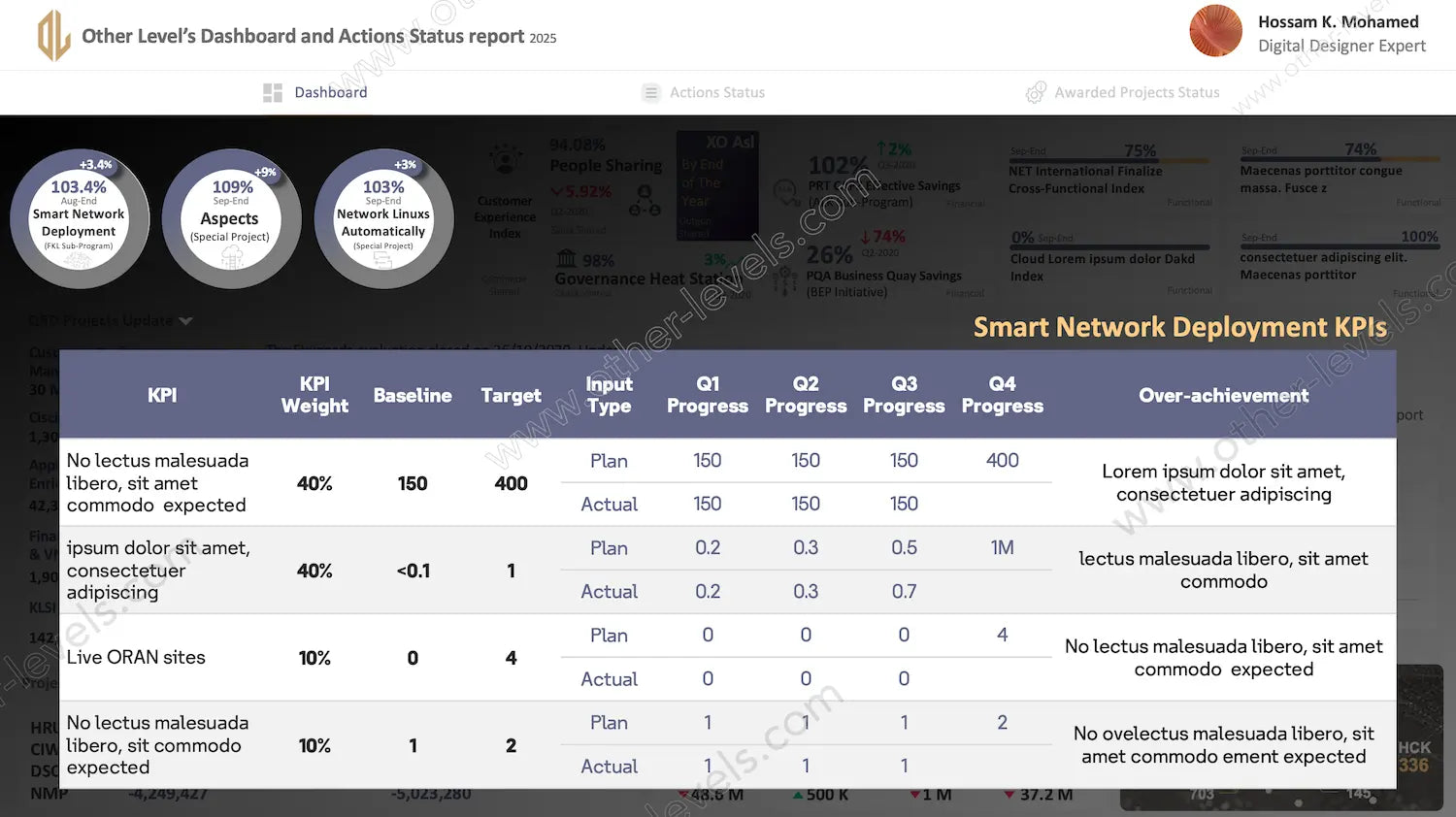Click the XO Asl dark card
This screenshot has width=1456, height=817.
[716, 186]
